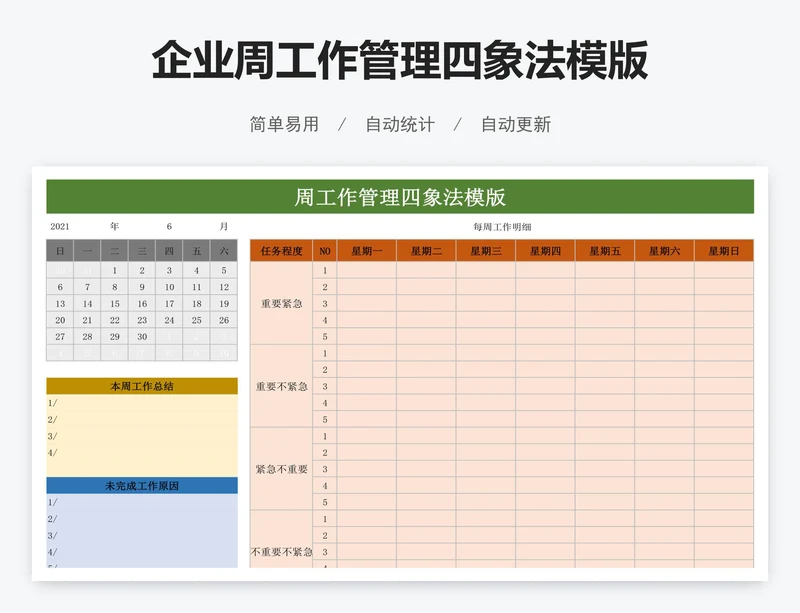Select the 重要不紧急 category cell

click(x=281, y=386)
